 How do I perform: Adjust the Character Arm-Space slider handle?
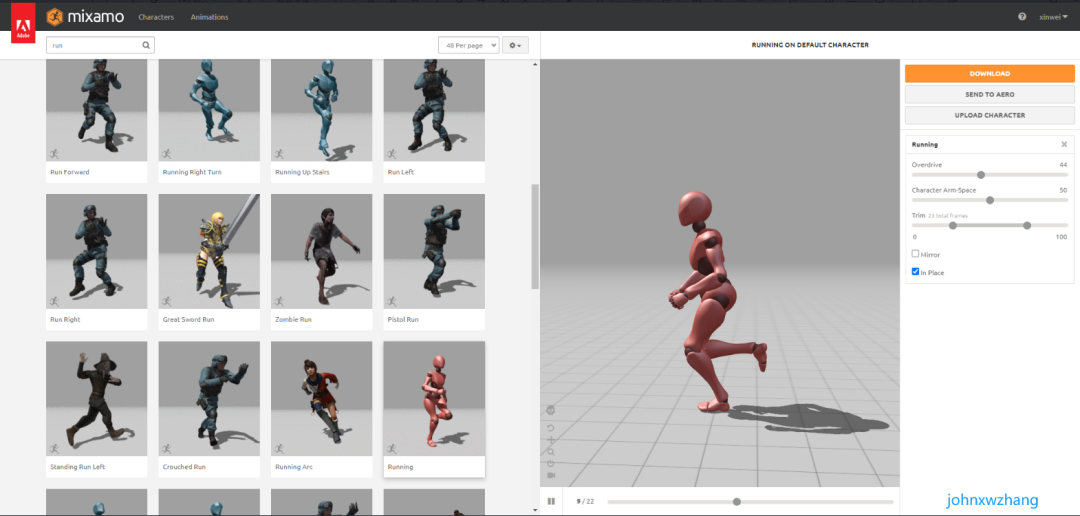pos(990,200)
